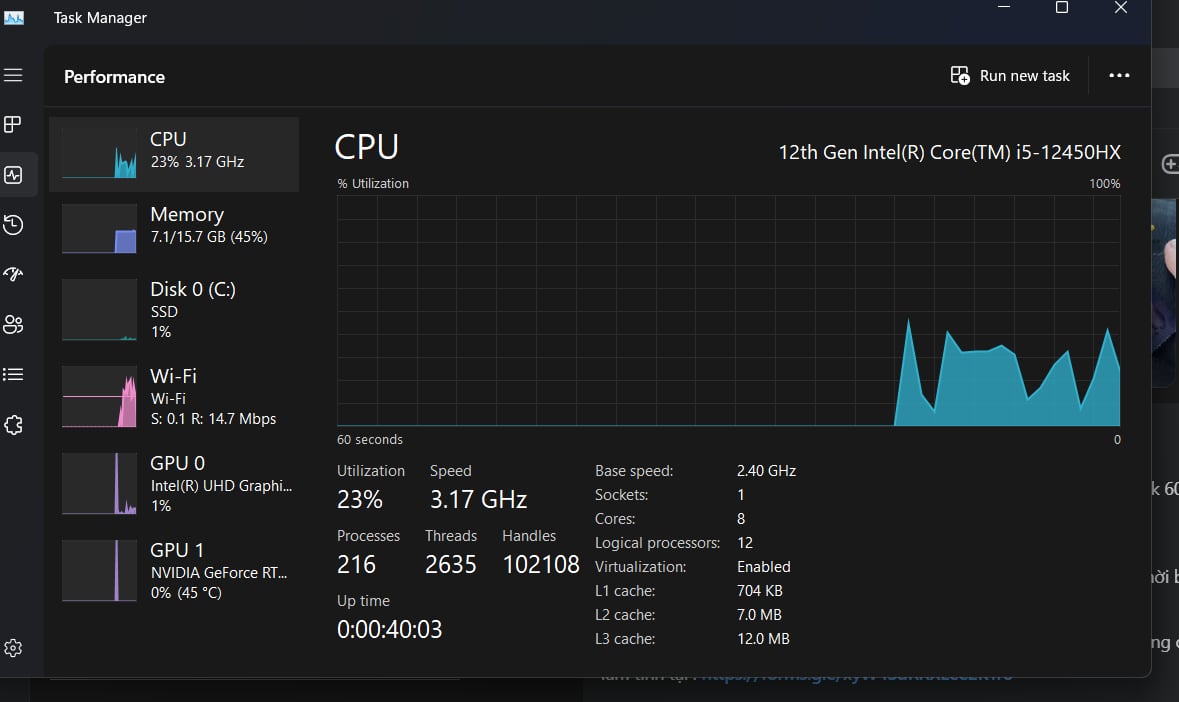Select GPU 0 Intel UHD Graphics entry
Screen dimensions: 1179x702
coord(174,483)
